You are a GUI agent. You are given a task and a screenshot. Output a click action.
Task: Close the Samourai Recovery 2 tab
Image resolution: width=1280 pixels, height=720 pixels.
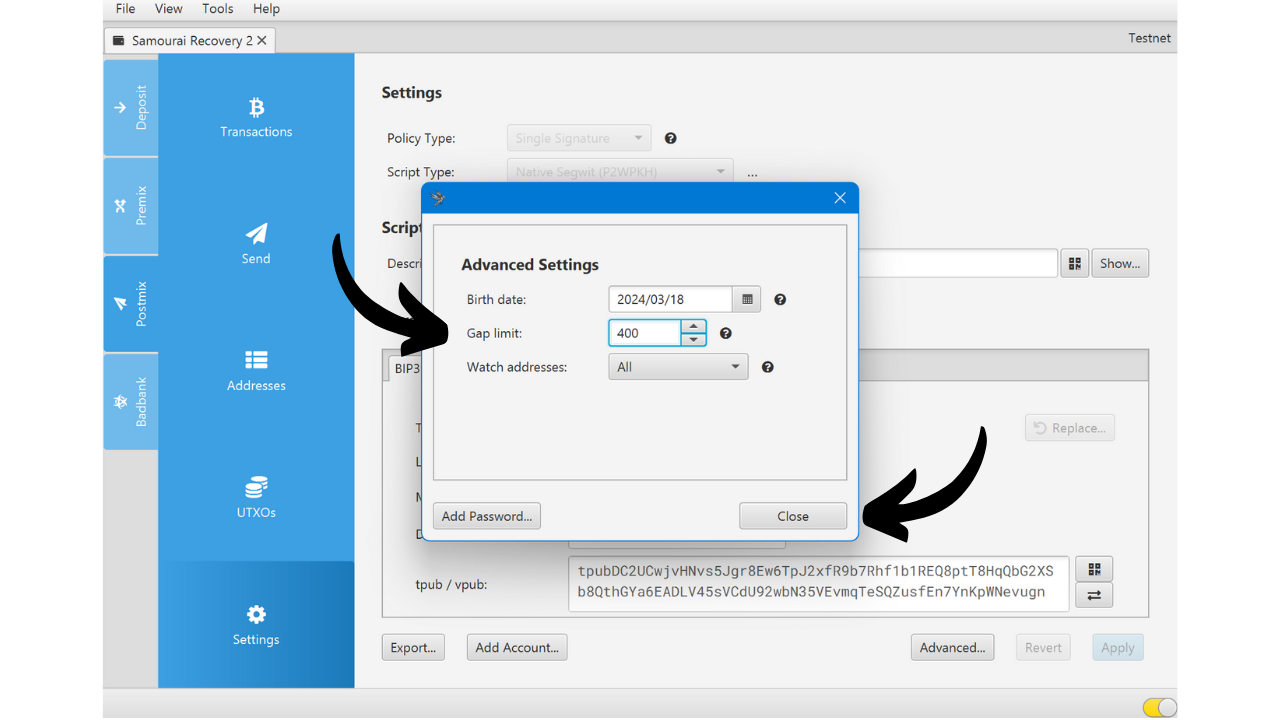pos(262,40)
